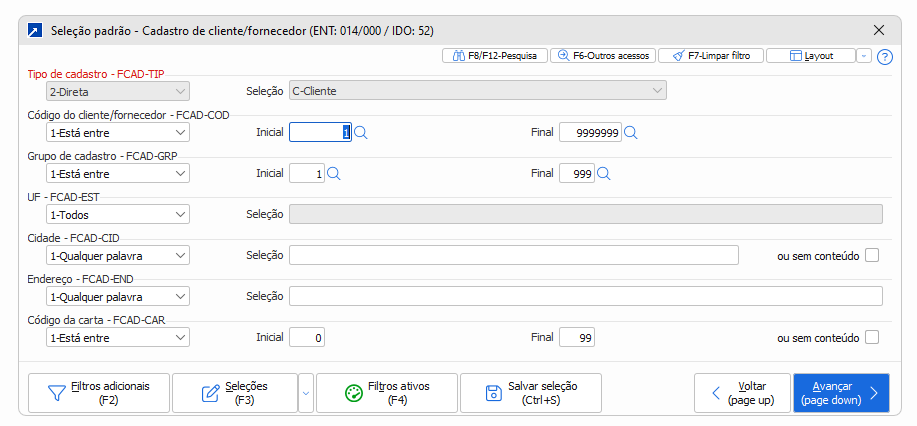Viewport: 917px width, 426px height.
Task: Click the help question mark icon
Action: coord(884,57)
